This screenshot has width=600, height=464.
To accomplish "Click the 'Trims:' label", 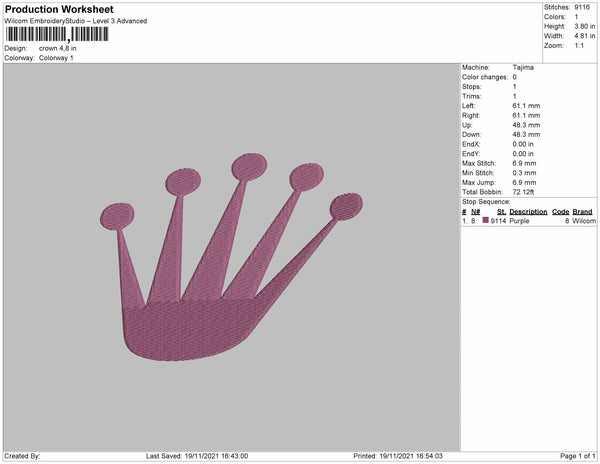I will (471, 96).
